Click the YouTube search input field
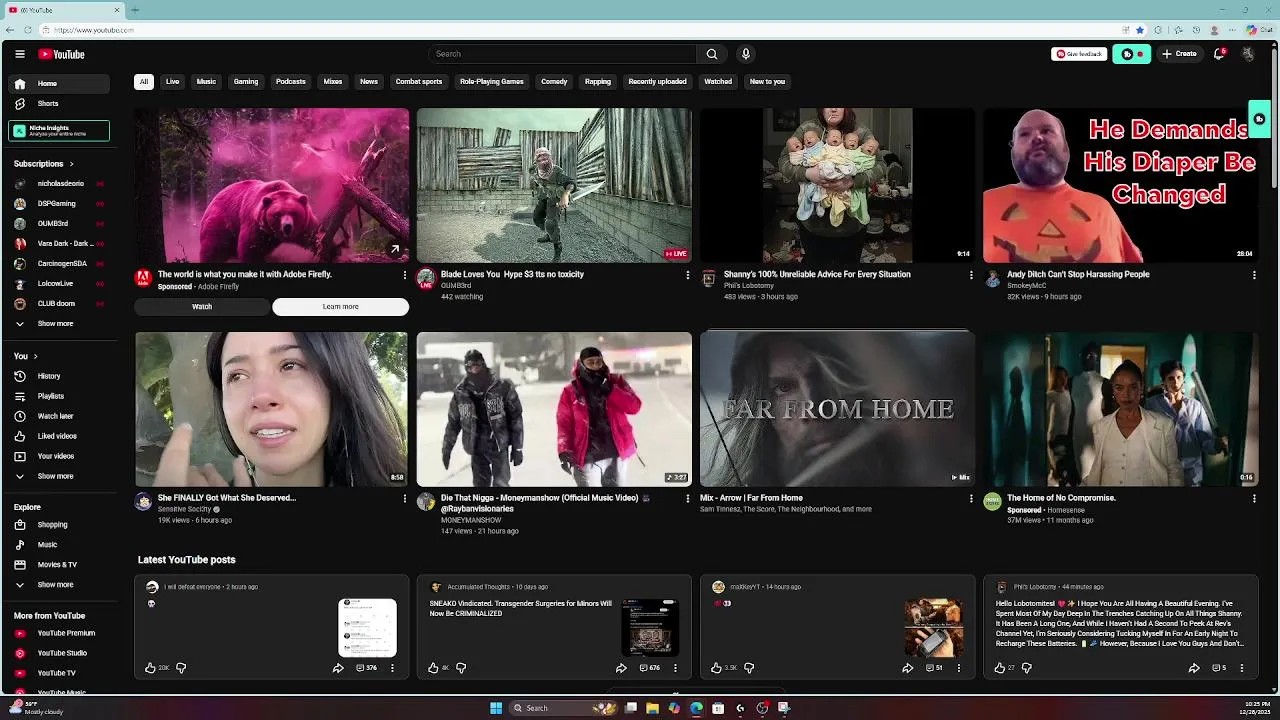 (x=563, y=54)
